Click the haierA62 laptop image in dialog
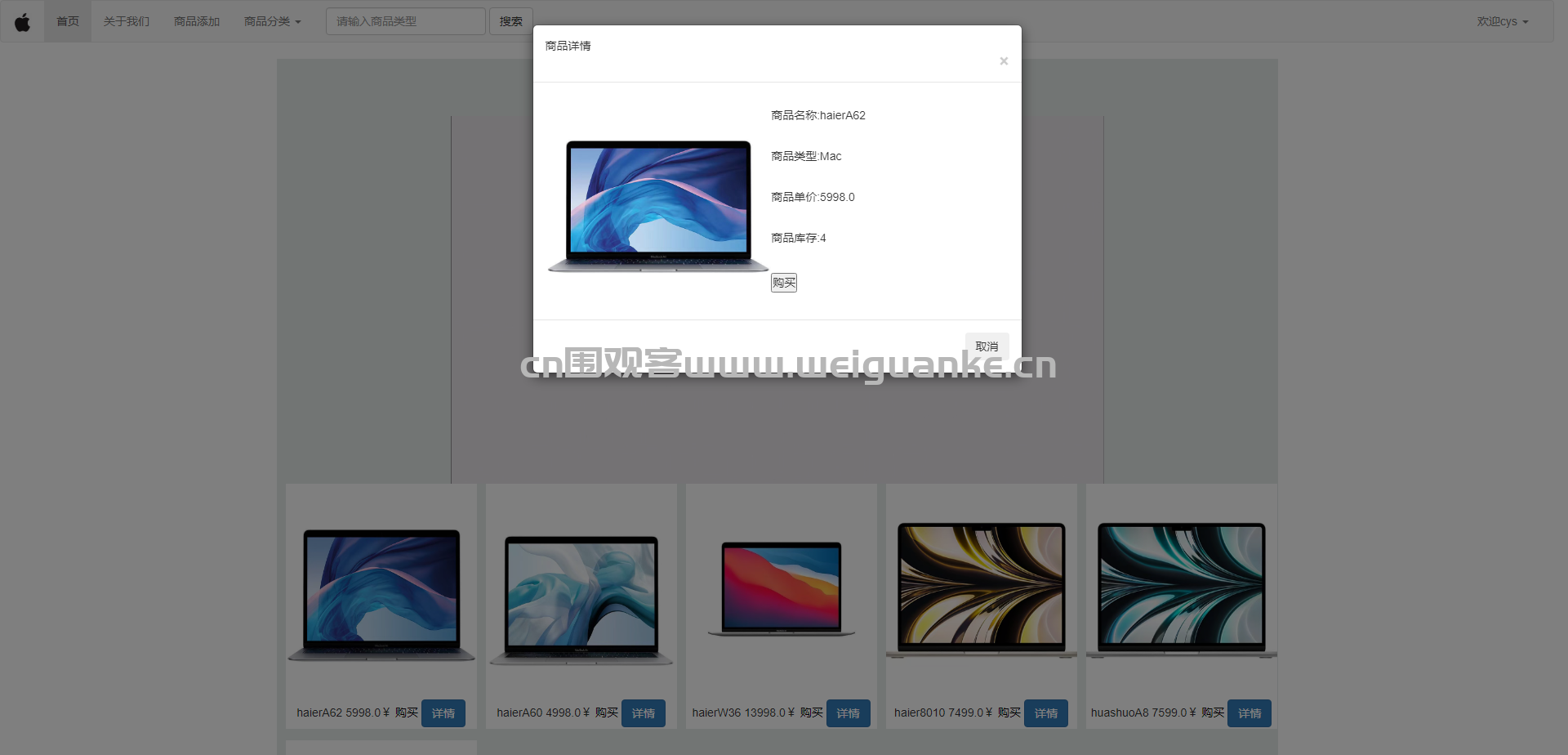Screen dimensions: 1568x755 (658, 206)
